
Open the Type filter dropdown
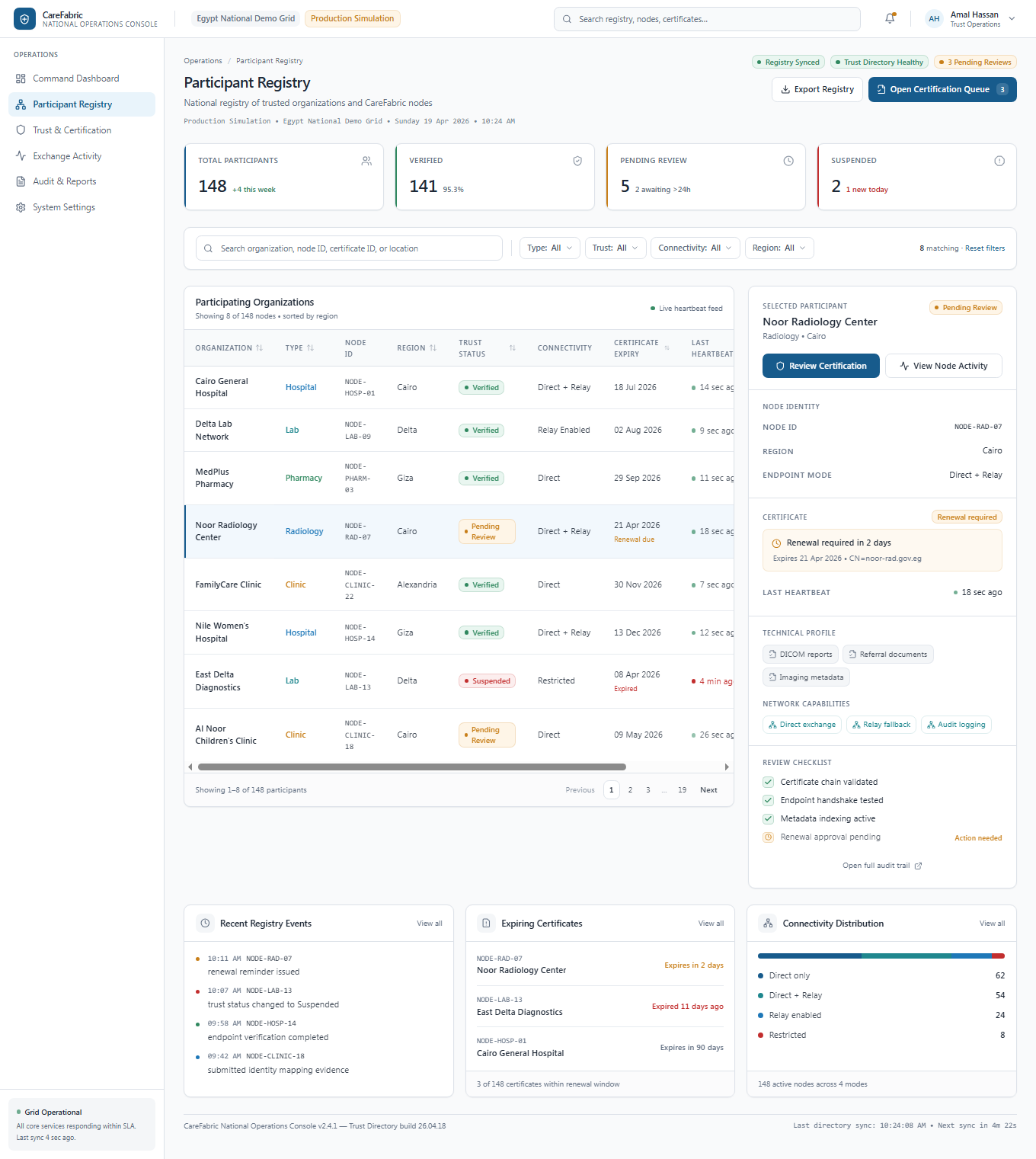549,248
